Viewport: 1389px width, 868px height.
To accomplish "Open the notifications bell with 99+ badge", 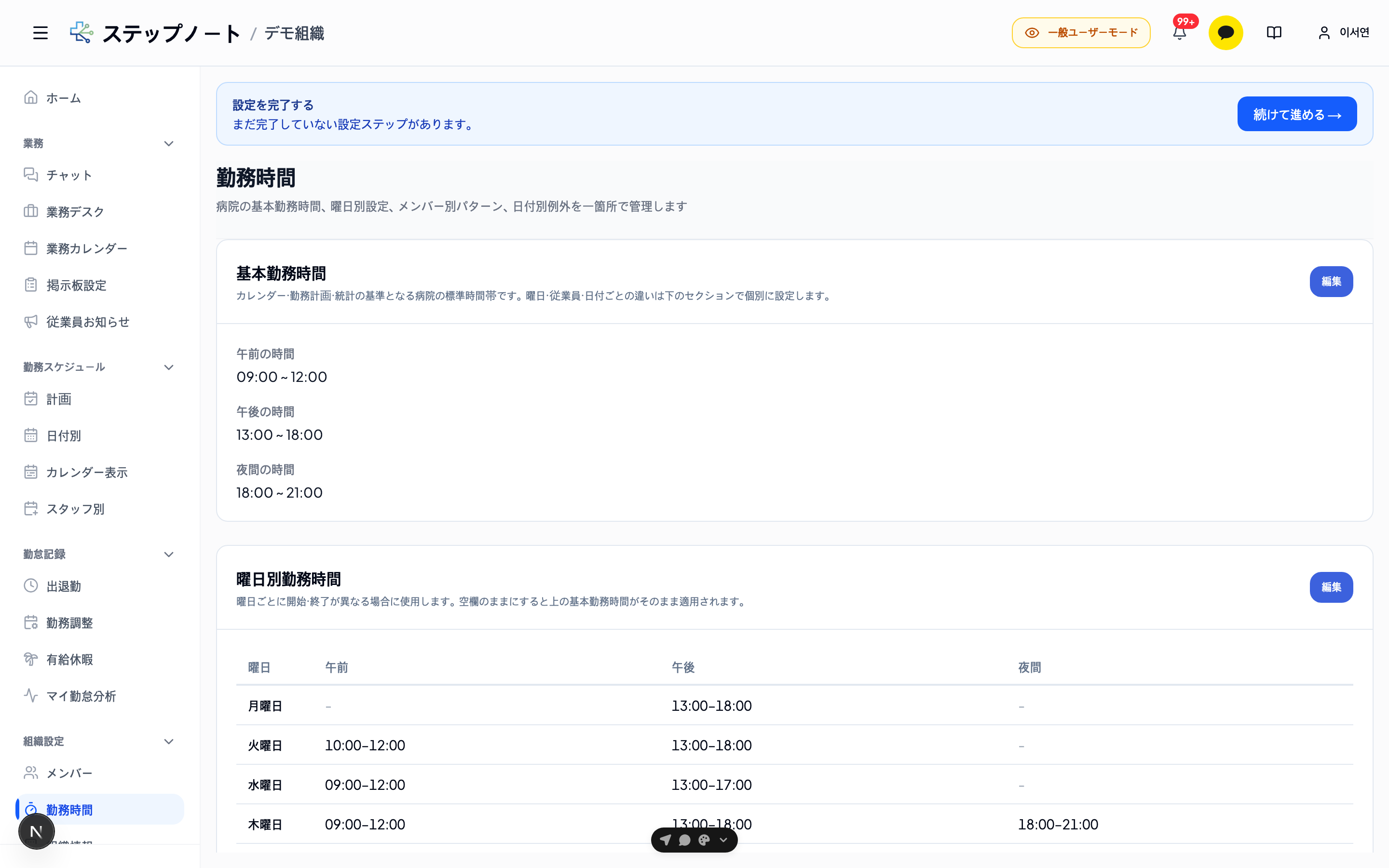I will (1180, 33).
